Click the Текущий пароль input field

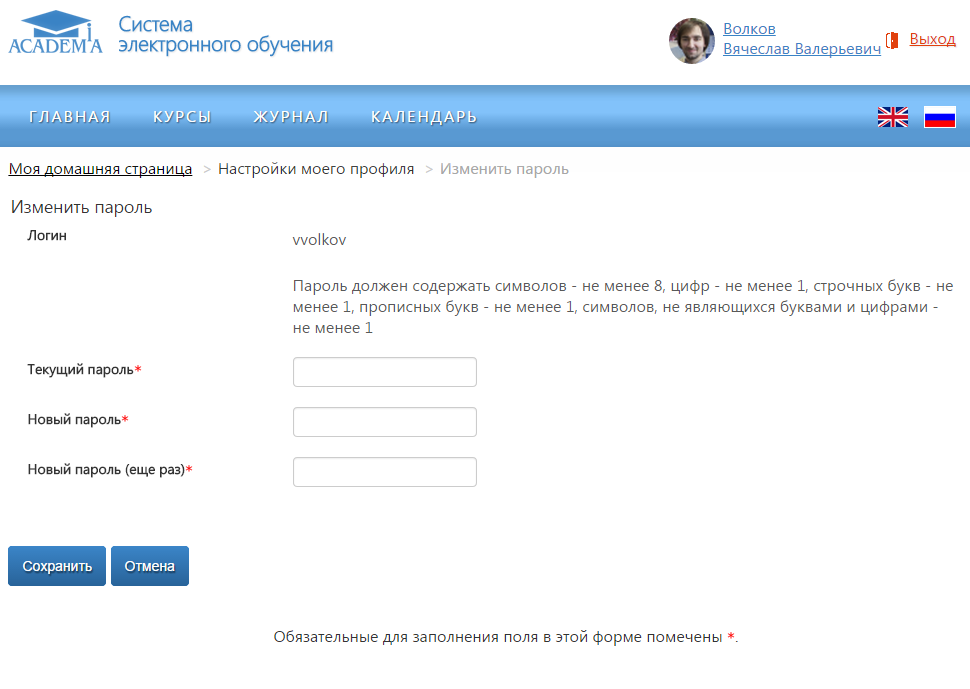click(x=385, y=372)
